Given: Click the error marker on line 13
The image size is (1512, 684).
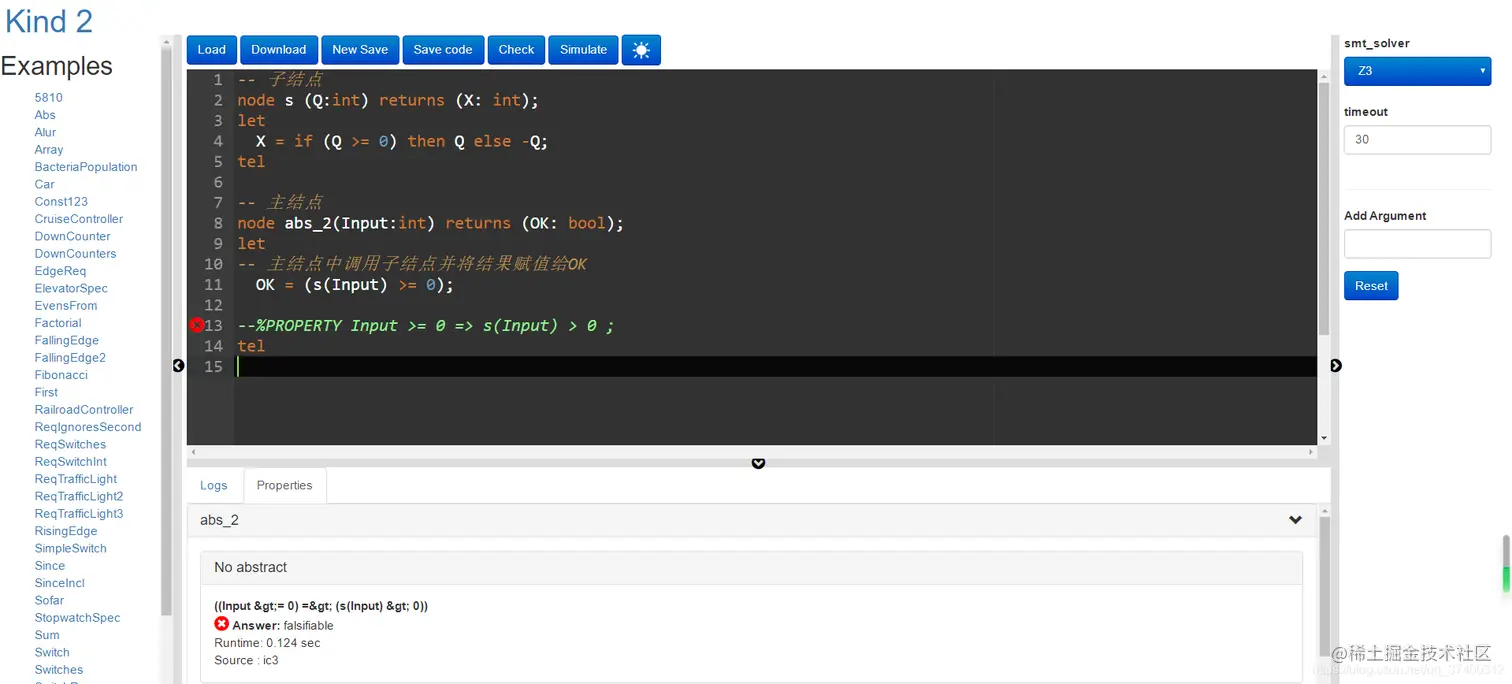Looking at the screenshot, I should click(x=197, y=325).
